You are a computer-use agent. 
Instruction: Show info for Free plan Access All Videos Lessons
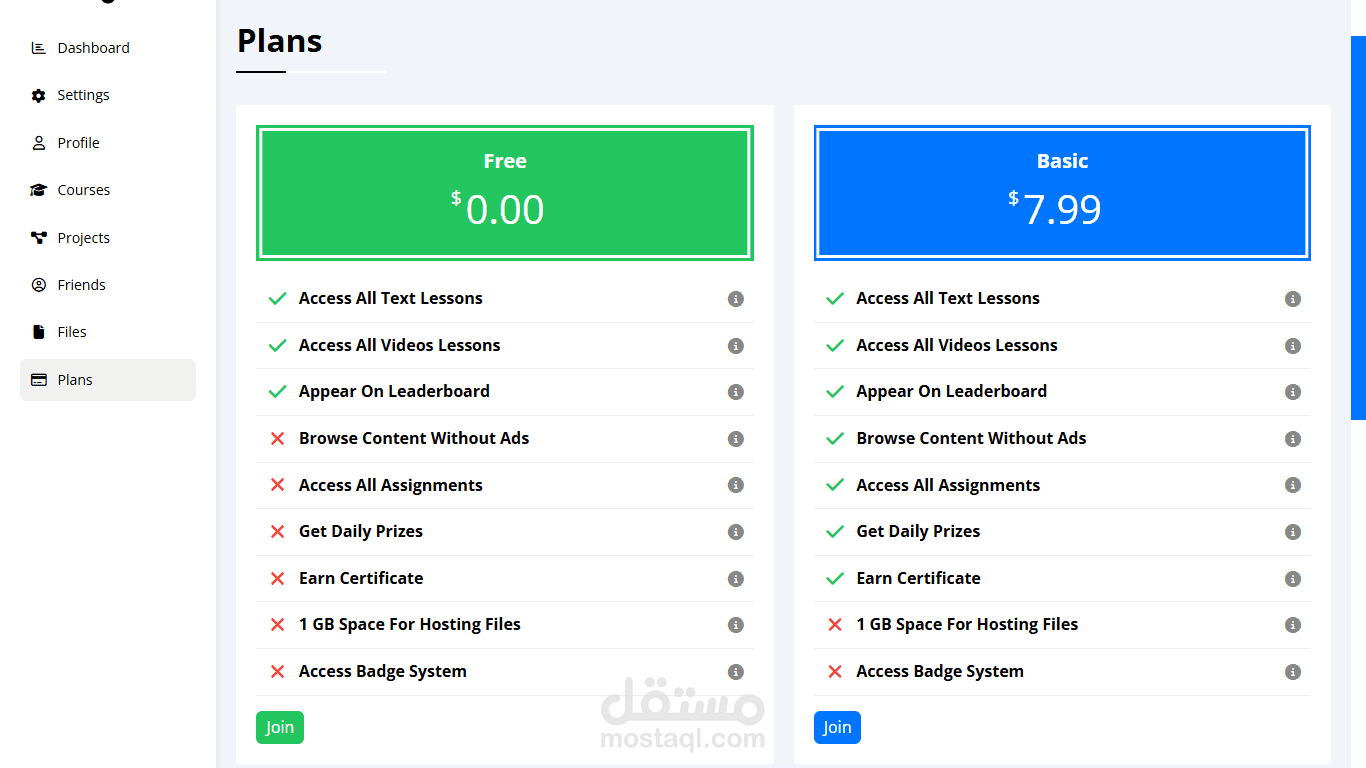click(736, 346)
